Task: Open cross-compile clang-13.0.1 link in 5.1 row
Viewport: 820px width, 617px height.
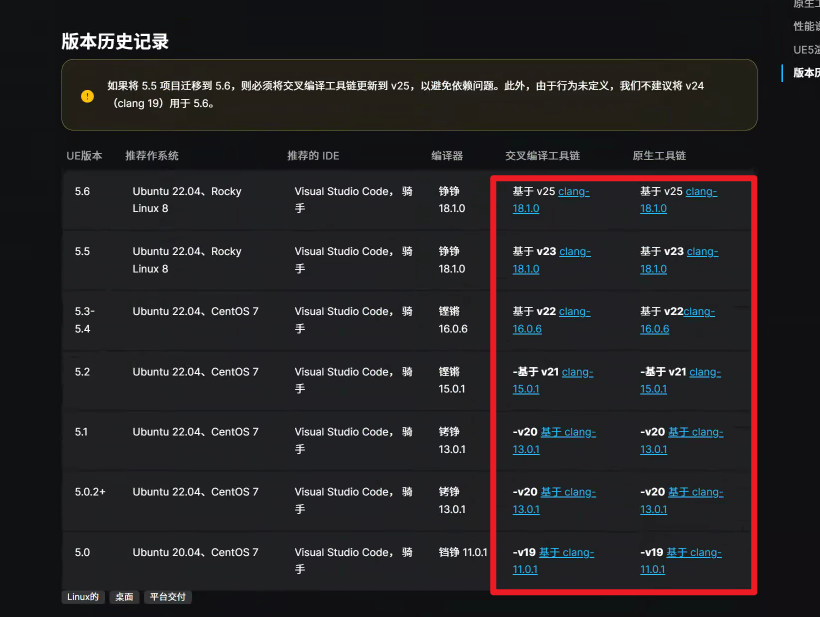Action: click(x=554, y=440)
